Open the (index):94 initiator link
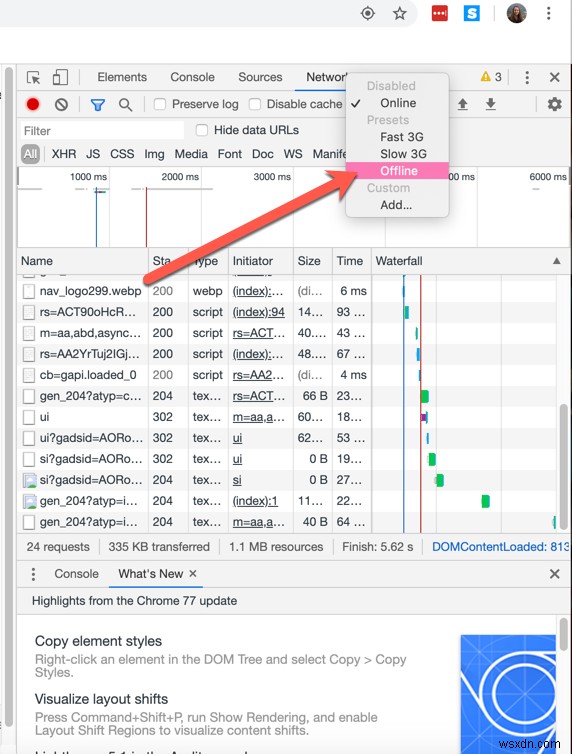572x754 pixels. tap(259, 312)
